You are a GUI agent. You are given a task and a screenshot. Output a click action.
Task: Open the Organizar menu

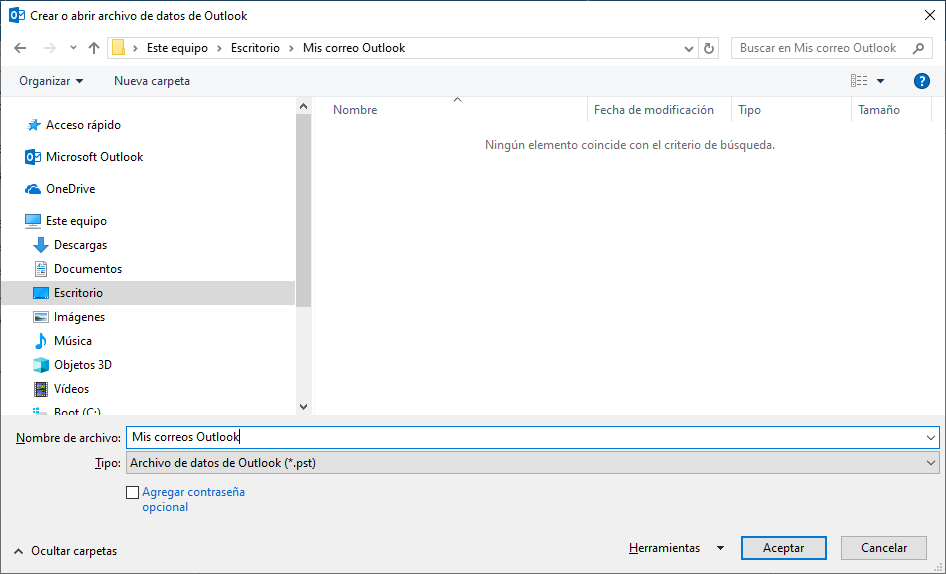coord(51,81)
